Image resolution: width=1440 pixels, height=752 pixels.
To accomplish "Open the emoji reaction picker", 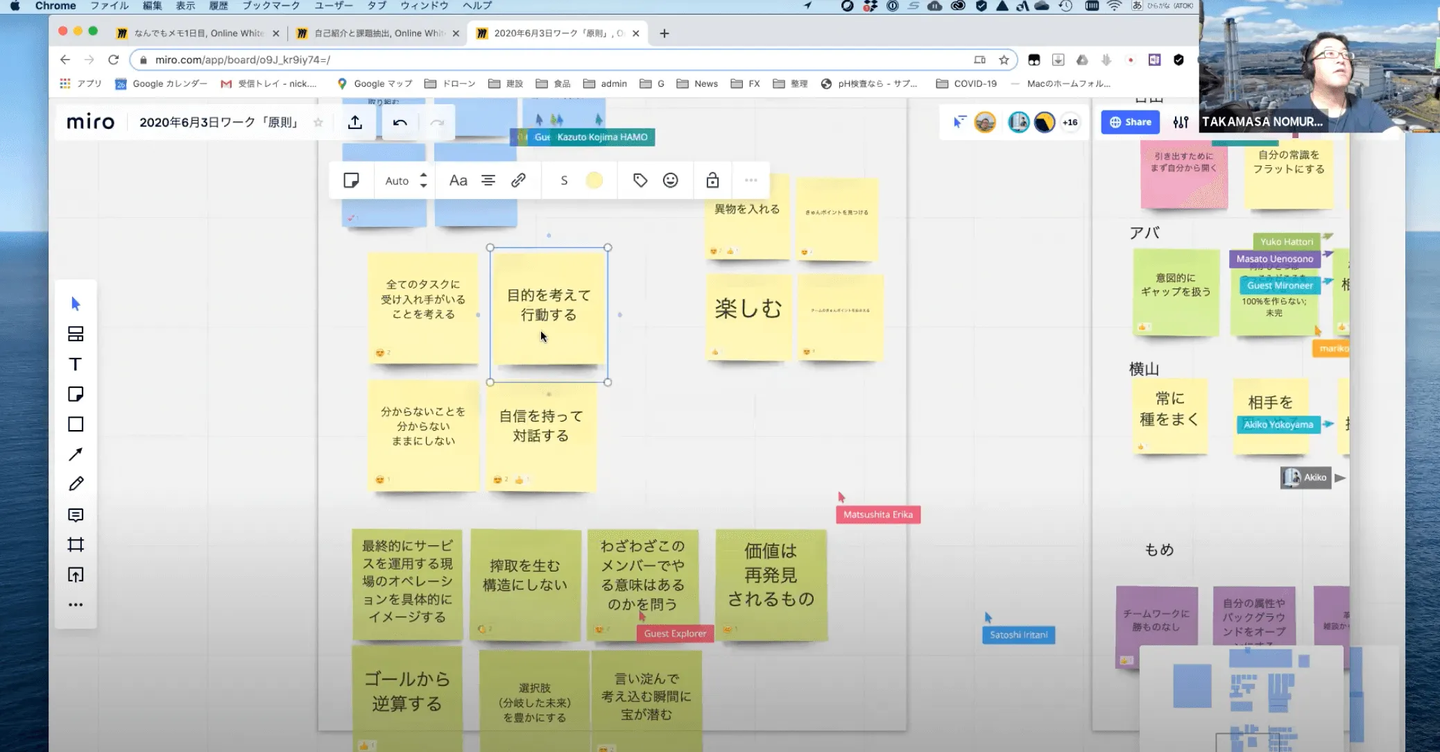I will point(671,181).
